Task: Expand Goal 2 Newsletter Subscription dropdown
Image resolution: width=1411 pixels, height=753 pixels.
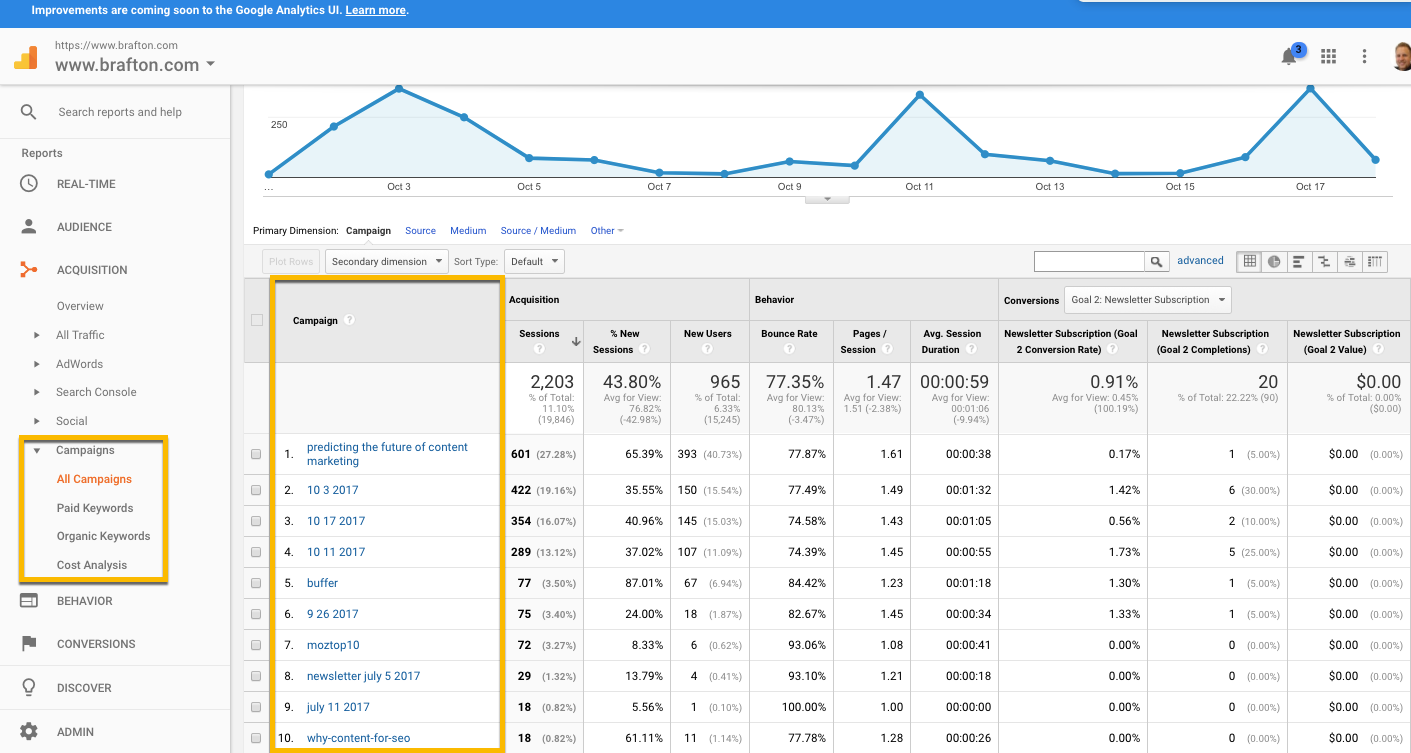Action: coord(1147,300)
